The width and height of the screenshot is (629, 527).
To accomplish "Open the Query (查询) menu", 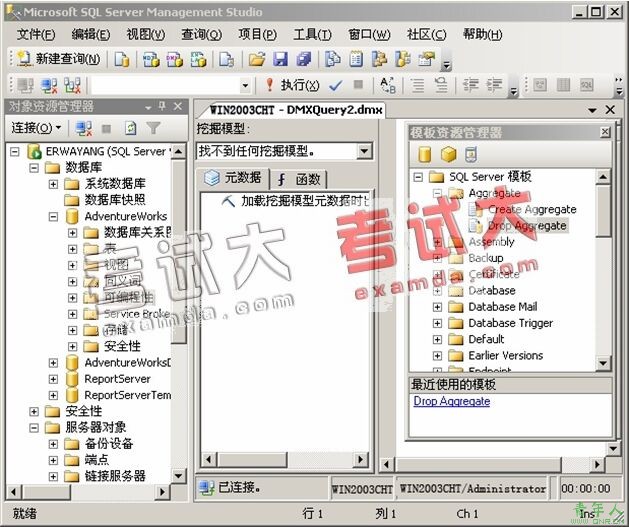I will pos(201,34).
